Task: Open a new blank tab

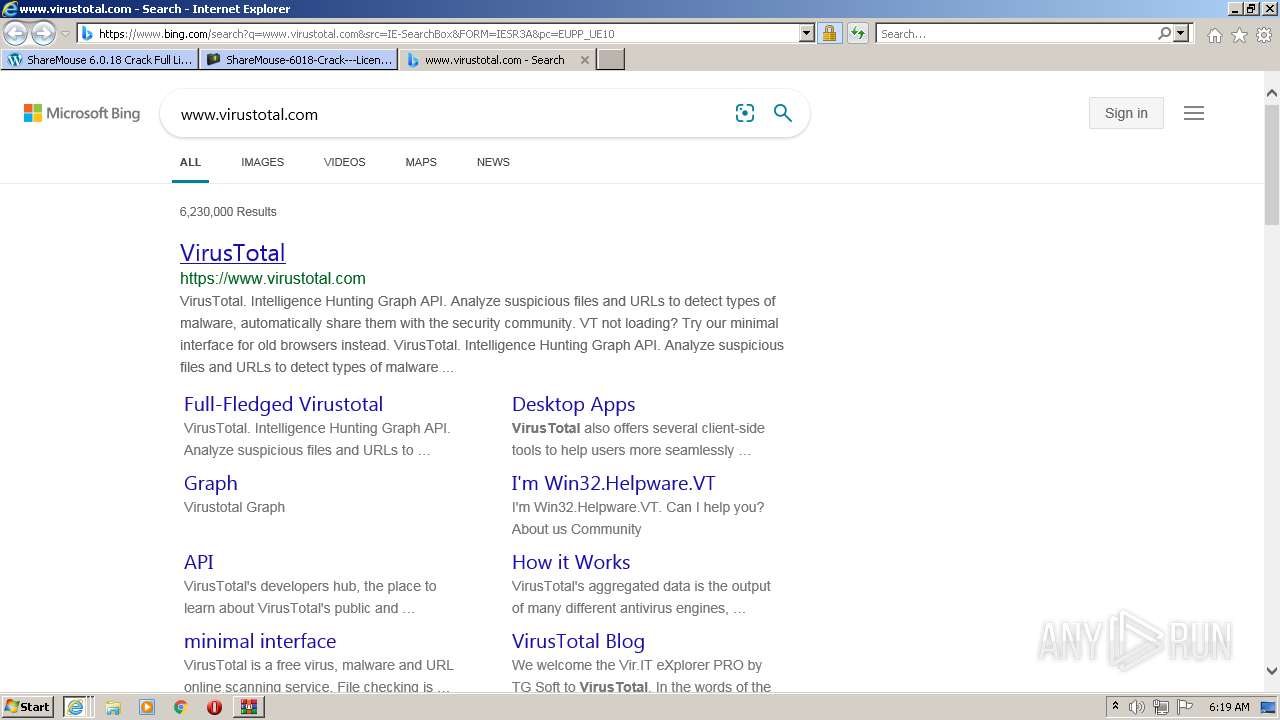Action: [x=610, y=60]
